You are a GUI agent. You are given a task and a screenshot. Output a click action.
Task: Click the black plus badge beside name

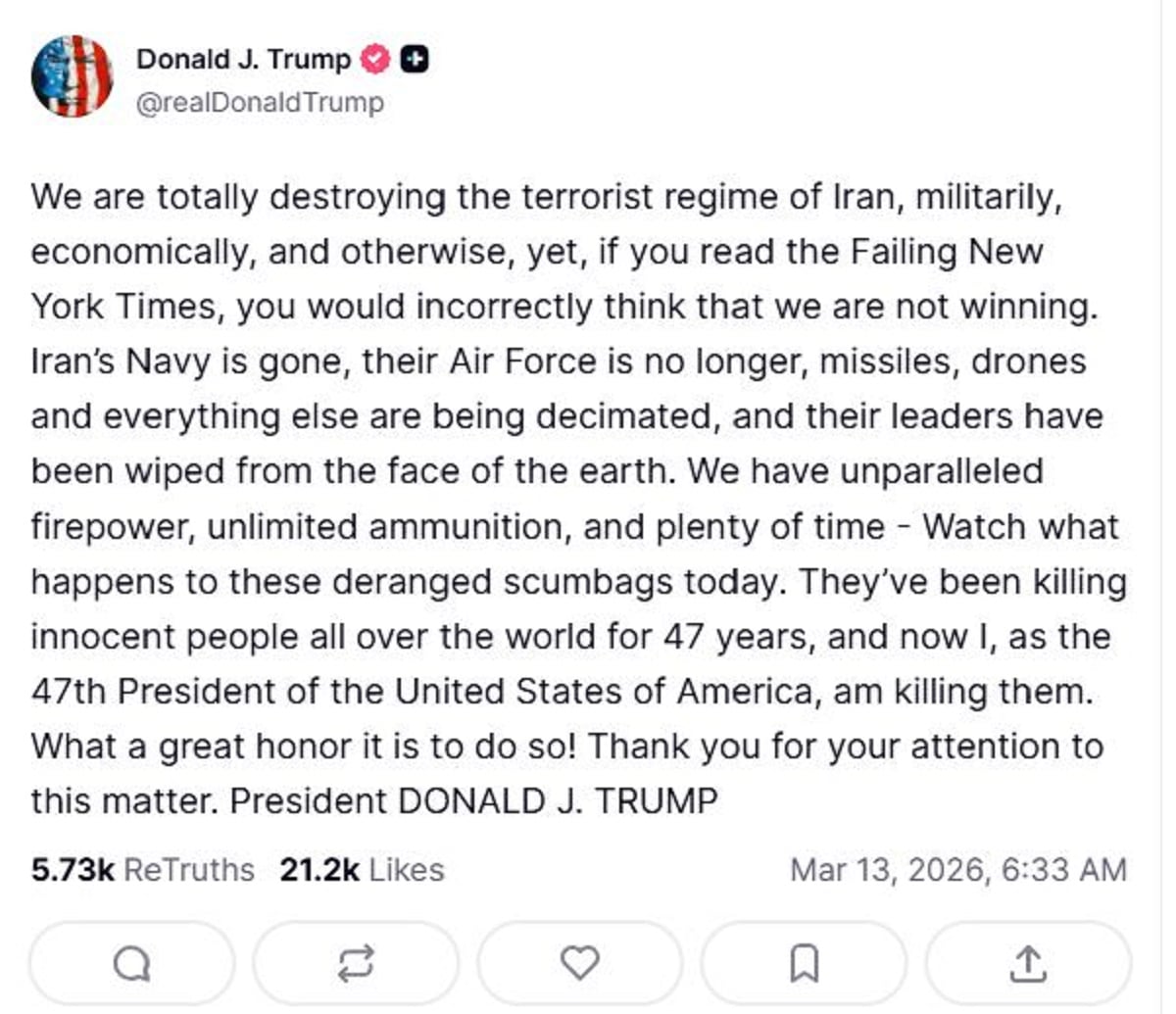[x=416, y=60]
